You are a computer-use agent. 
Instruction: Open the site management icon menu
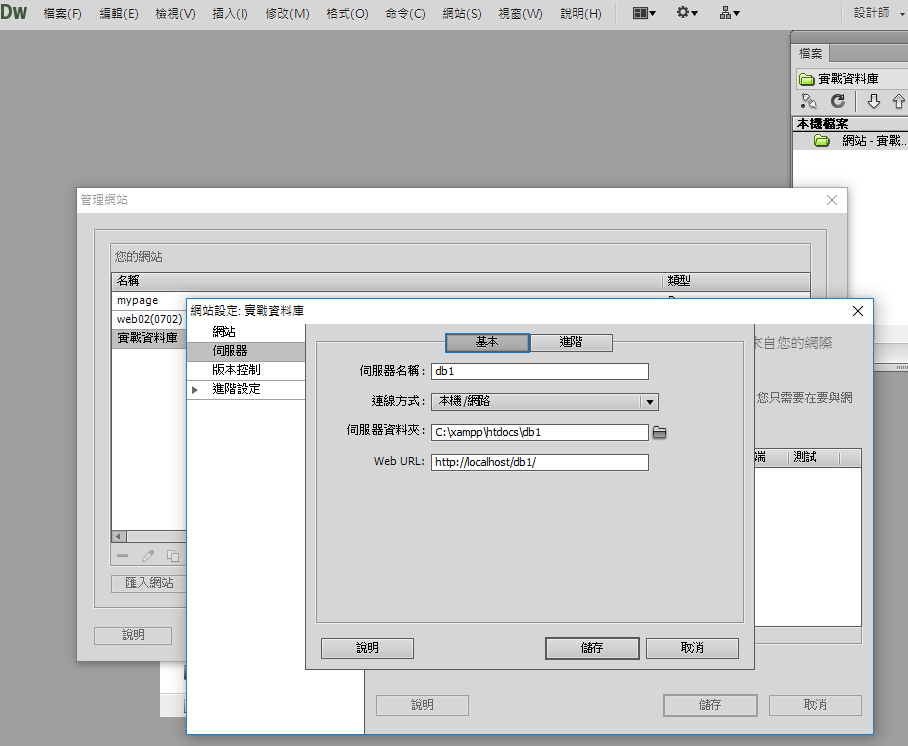(729, 14)
